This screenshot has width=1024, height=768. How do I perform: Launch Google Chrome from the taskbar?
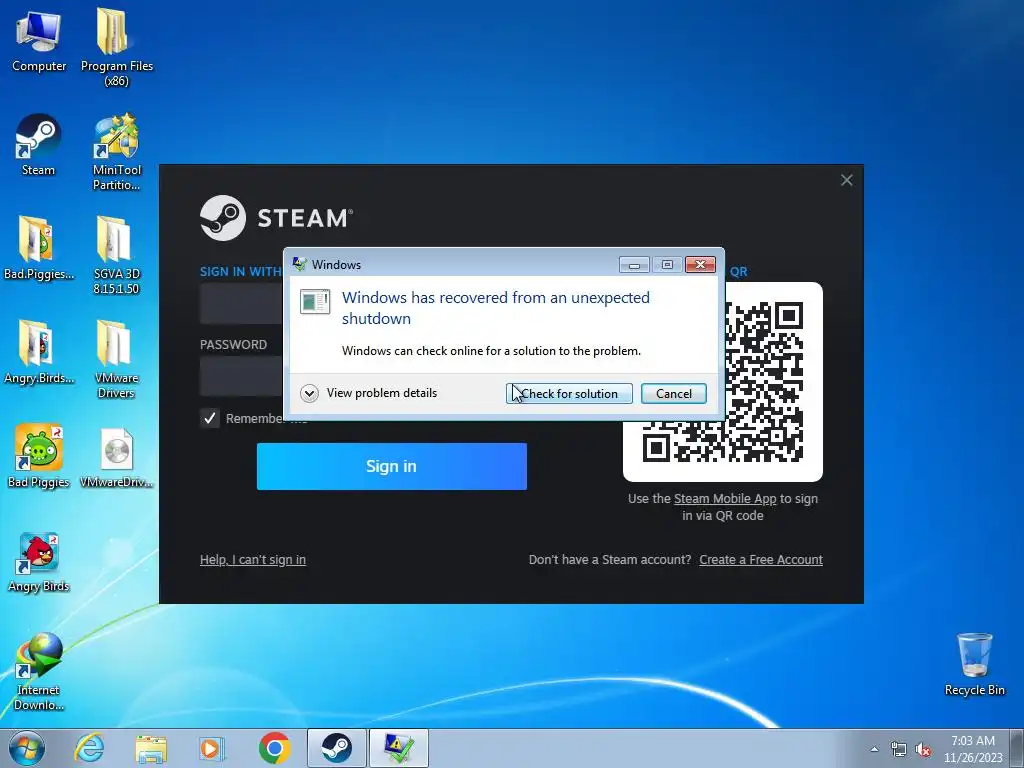point(274,748)
